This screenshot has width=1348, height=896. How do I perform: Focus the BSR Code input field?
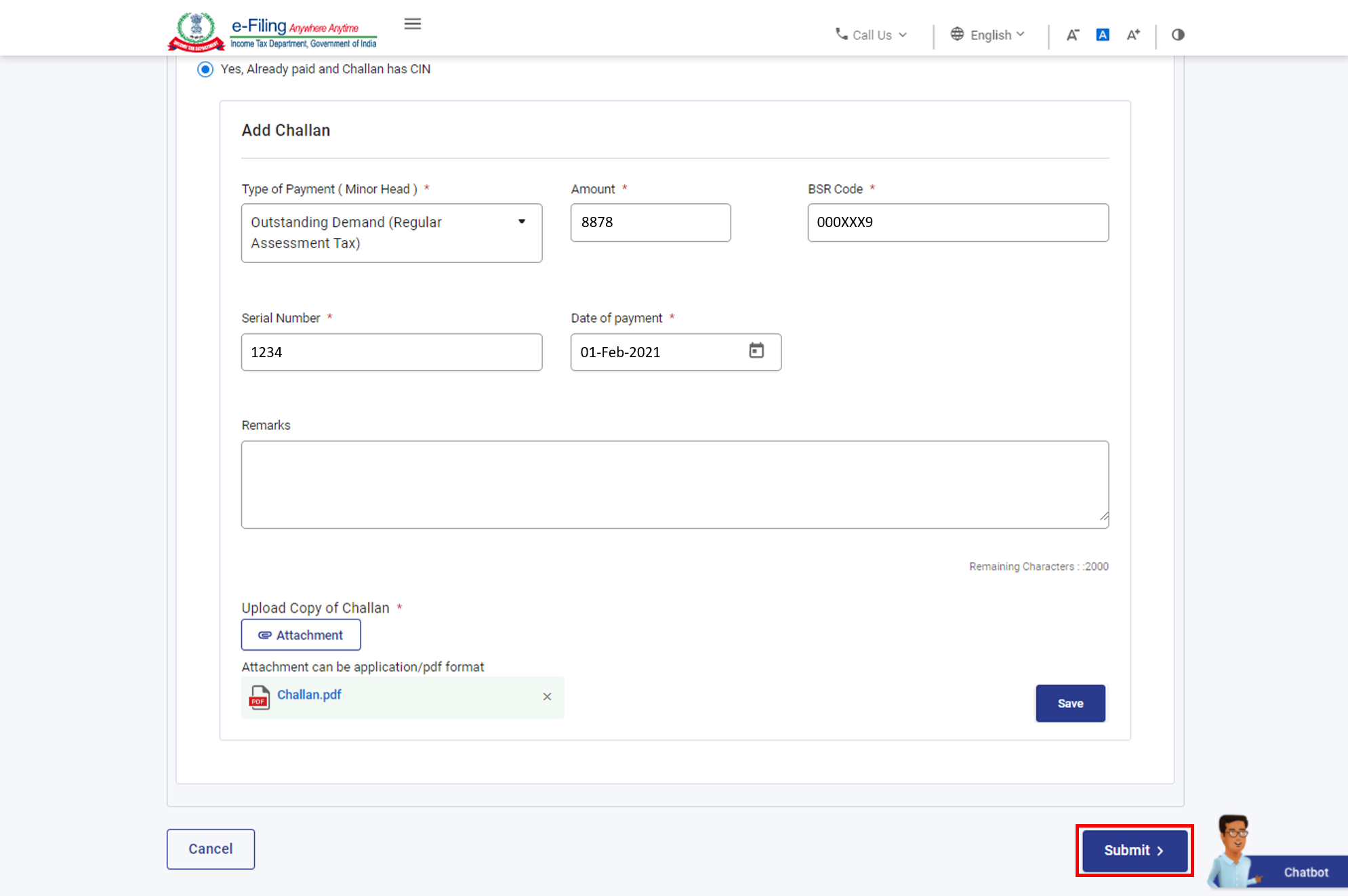[x=958, y=222]
